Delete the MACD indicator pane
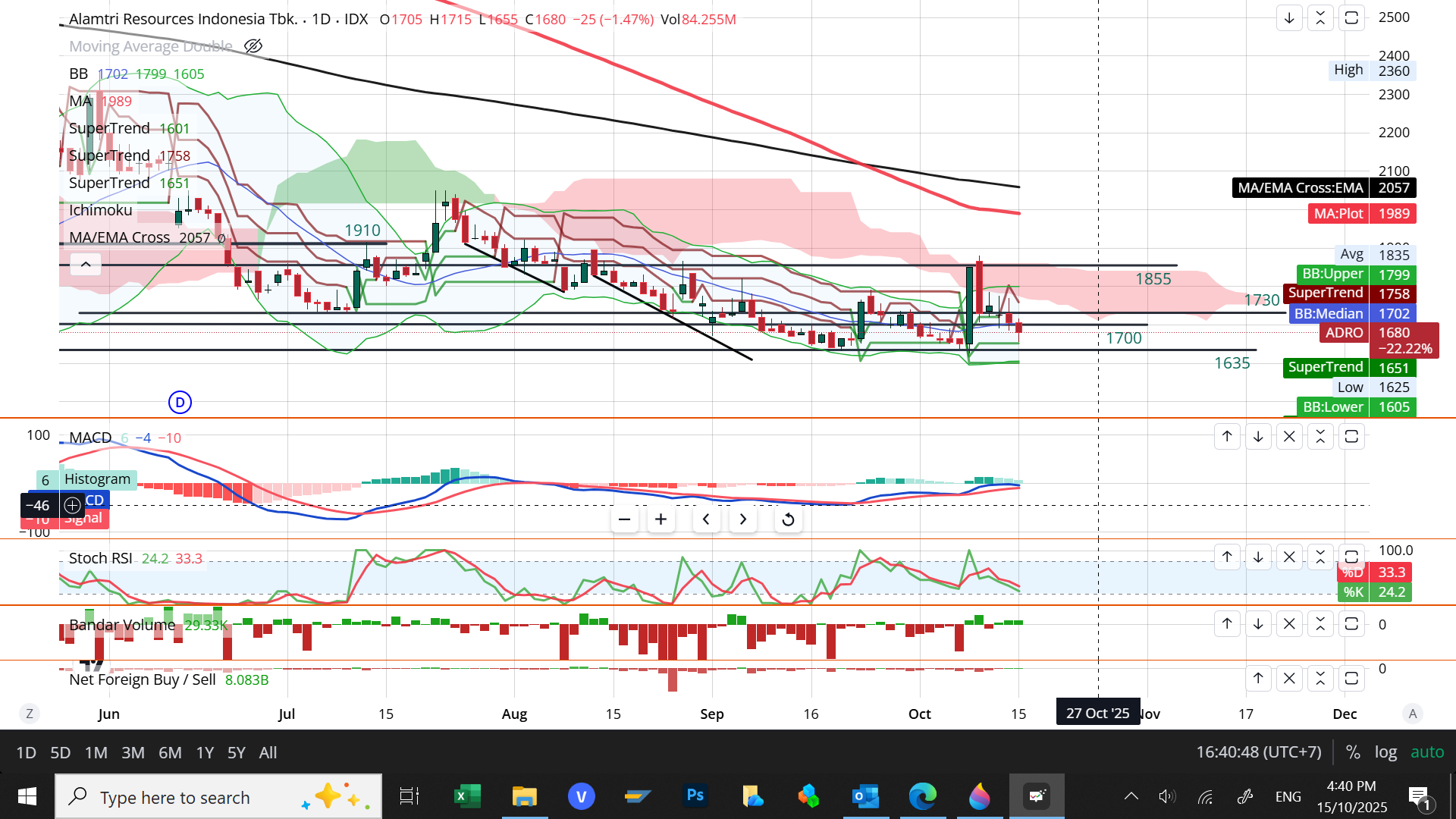The height and width of the screenshot is (819, 1456). 1289,437
